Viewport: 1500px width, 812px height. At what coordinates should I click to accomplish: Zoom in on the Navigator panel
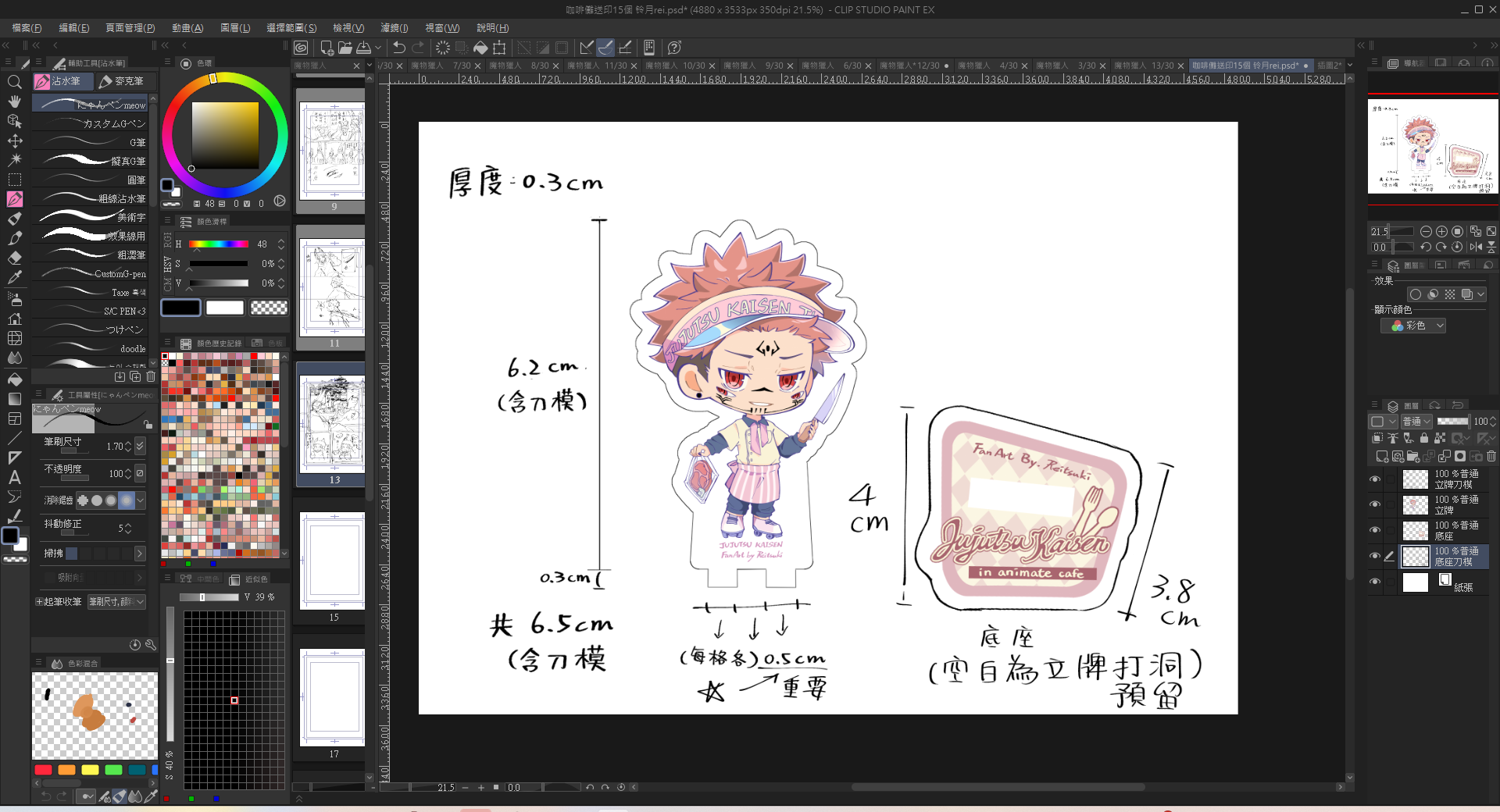click(x=1441, y=231)
